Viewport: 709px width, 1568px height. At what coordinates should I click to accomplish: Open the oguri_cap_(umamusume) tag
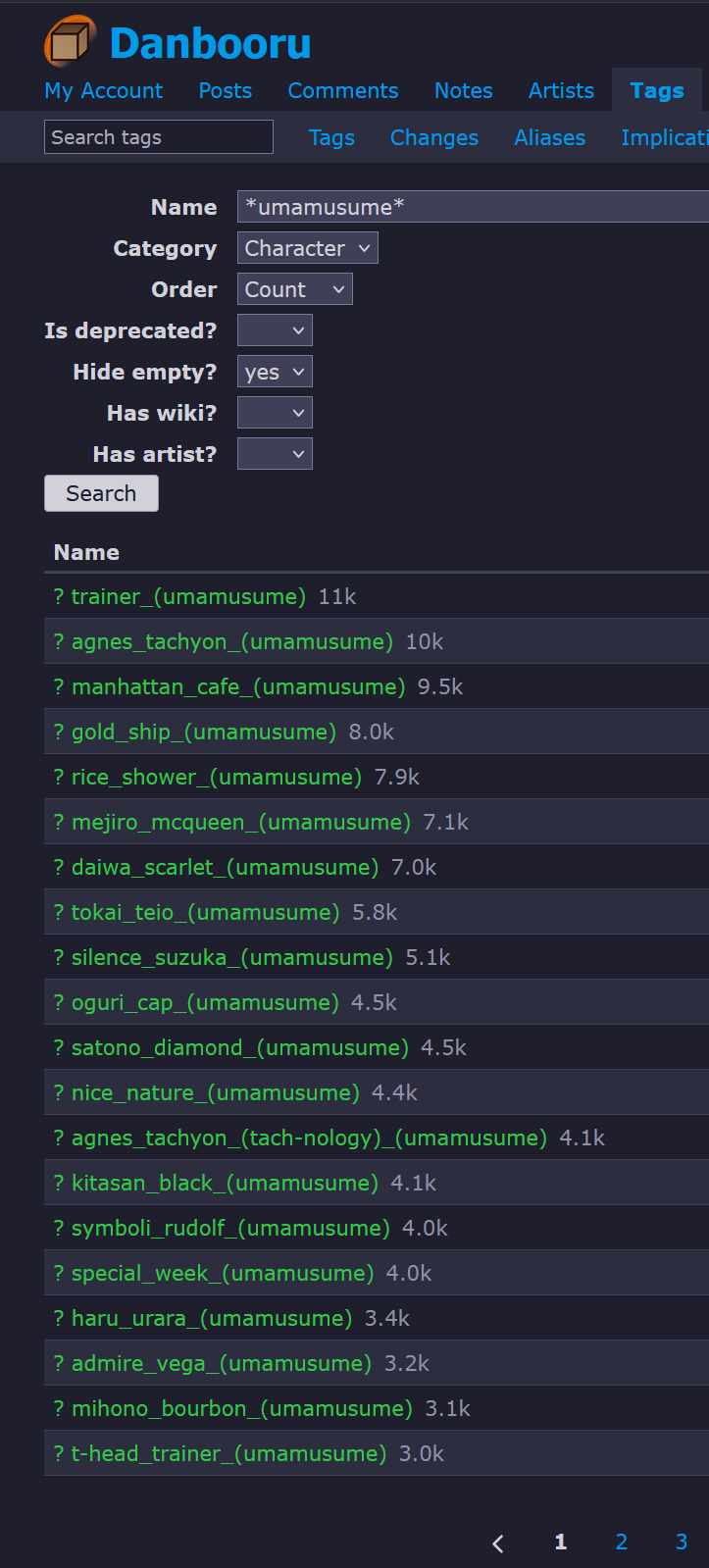tap(205, 1002)
